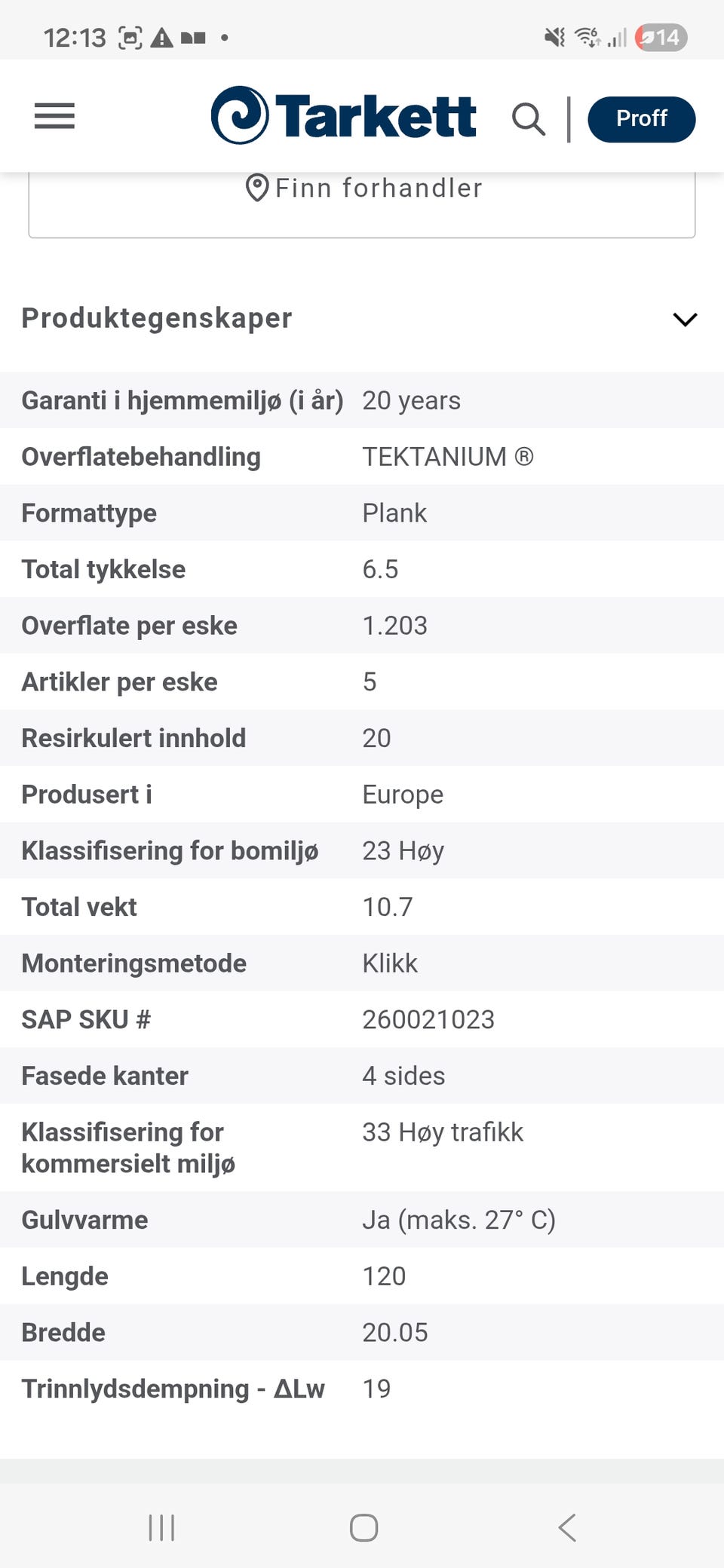Collapse the Produktegenskaper chevron

pos(685,319)
